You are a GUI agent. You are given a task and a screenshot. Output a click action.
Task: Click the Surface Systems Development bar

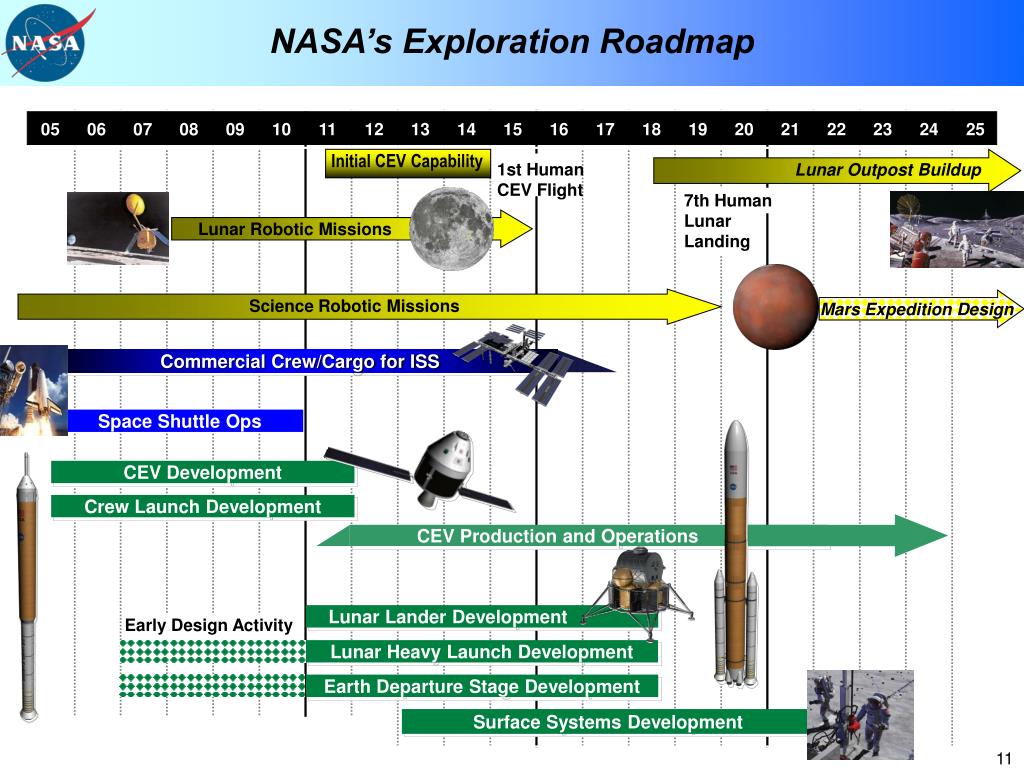605,722
